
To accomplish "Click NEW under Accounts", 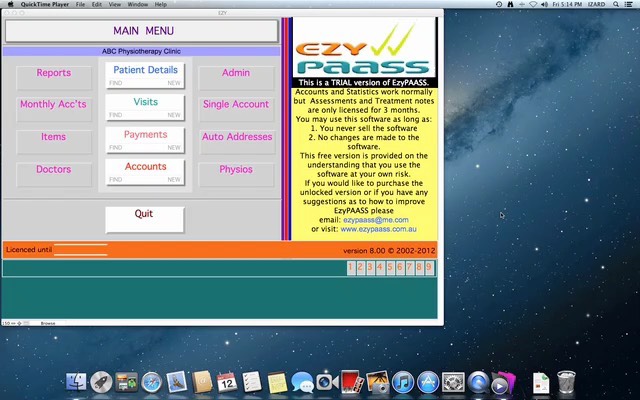I will coord(174,180).
